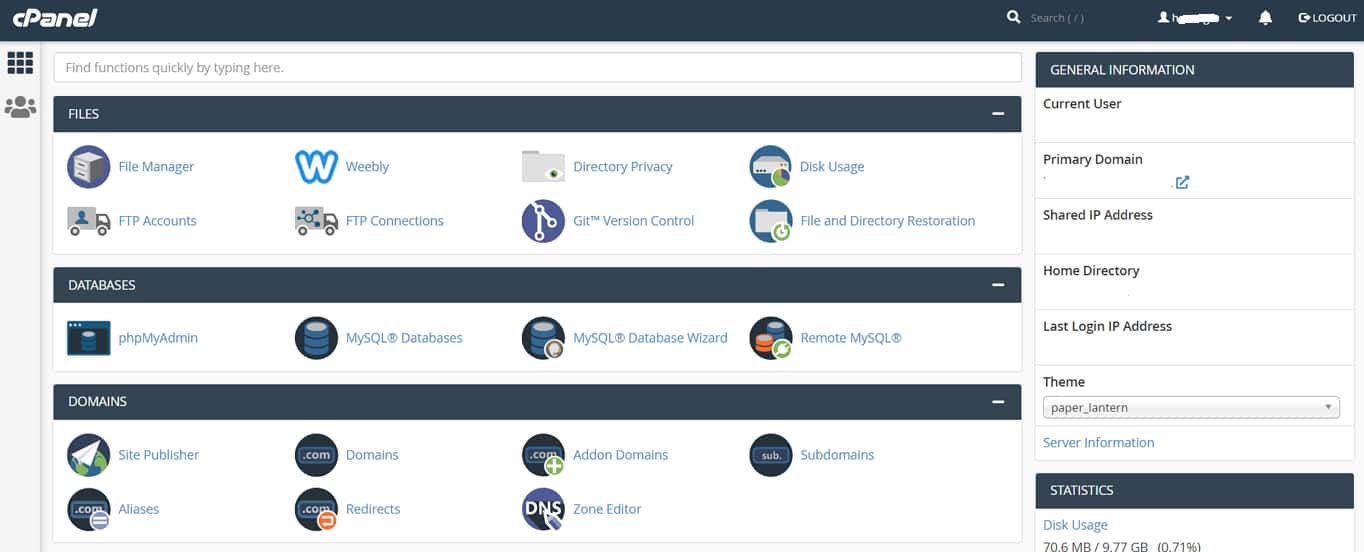Click the LOGOUT button
Image resolution: width=1364 pixels, height=552 pixels.
[x=1327, y=18]
